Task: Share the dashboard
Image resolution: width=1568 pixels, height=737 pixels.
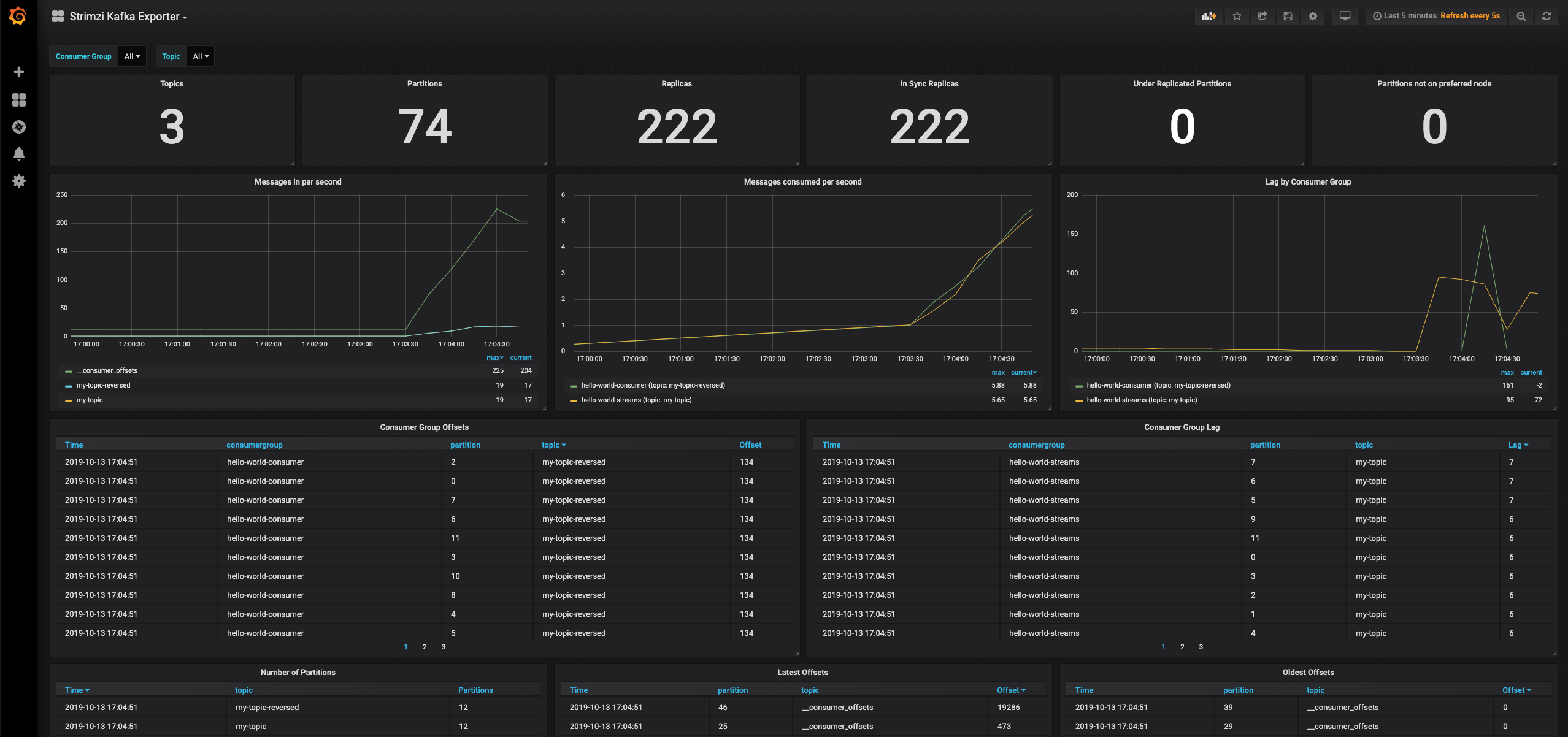Action: (1262, 16)
